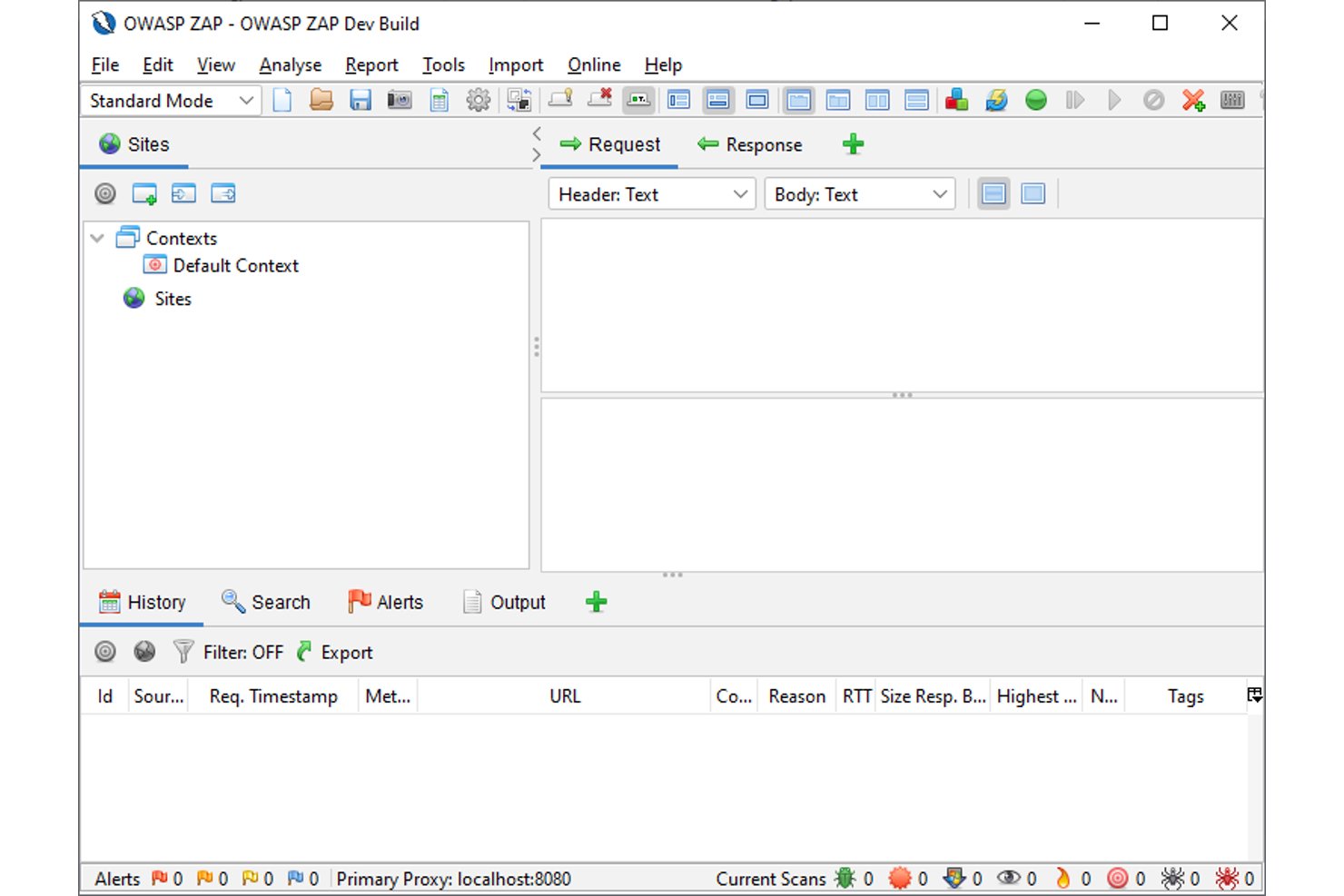Toggle show tab names and icons button
The image size is (1344, 896).
(x=639, y=100)
